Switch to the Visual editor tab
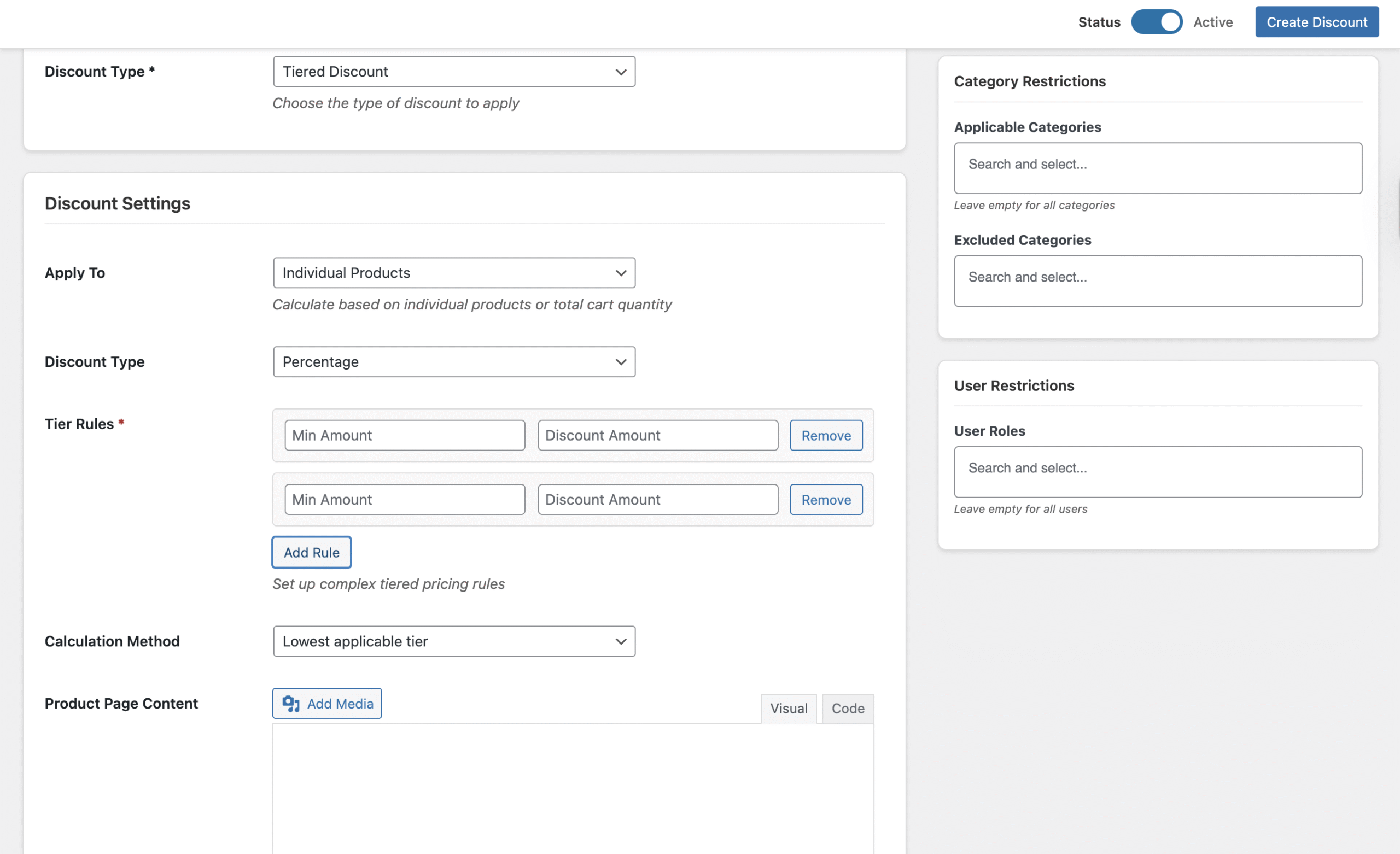This screenshot has height=854, width=1400. pos(788,709)
